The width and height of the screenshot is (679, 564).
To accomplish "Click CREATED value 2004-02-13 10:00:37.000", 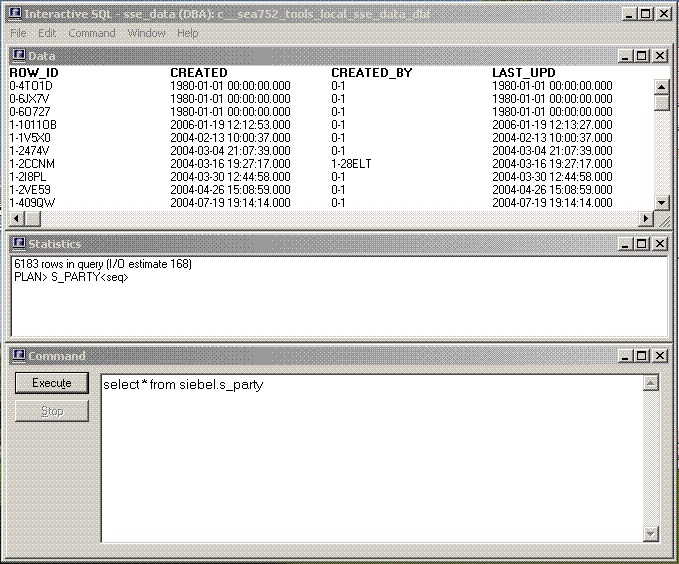I will point(230,138).
